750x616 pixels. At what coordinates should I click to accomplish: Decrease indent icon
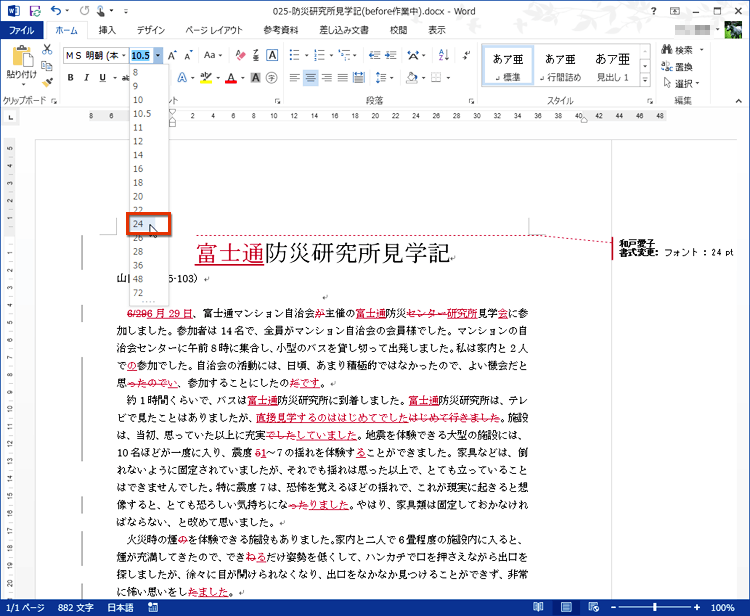click(x=375, y=55)
